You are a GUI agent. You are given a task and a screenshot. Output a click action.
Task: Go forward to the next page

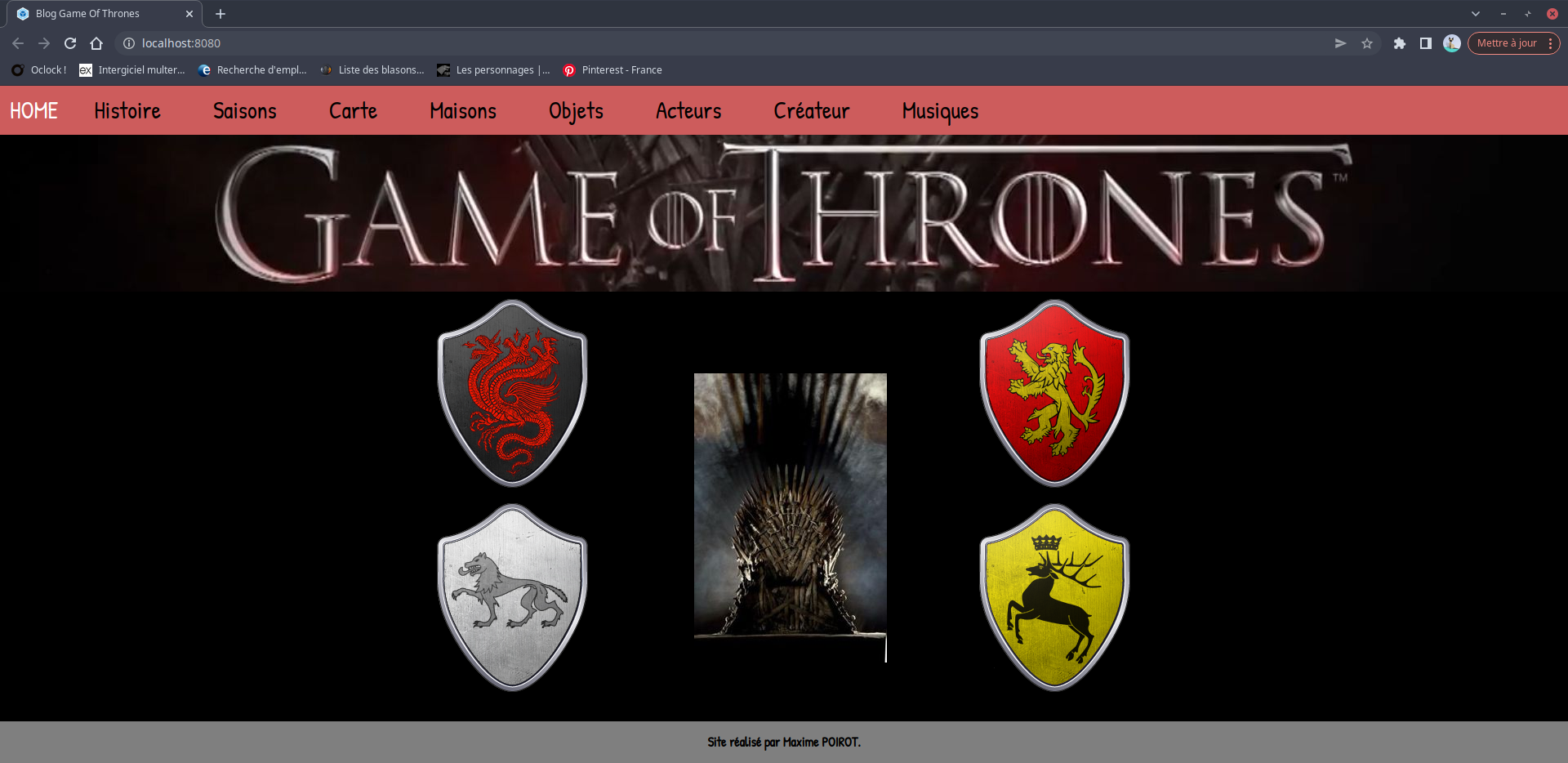pyautogui.click(x=43, y=43)
